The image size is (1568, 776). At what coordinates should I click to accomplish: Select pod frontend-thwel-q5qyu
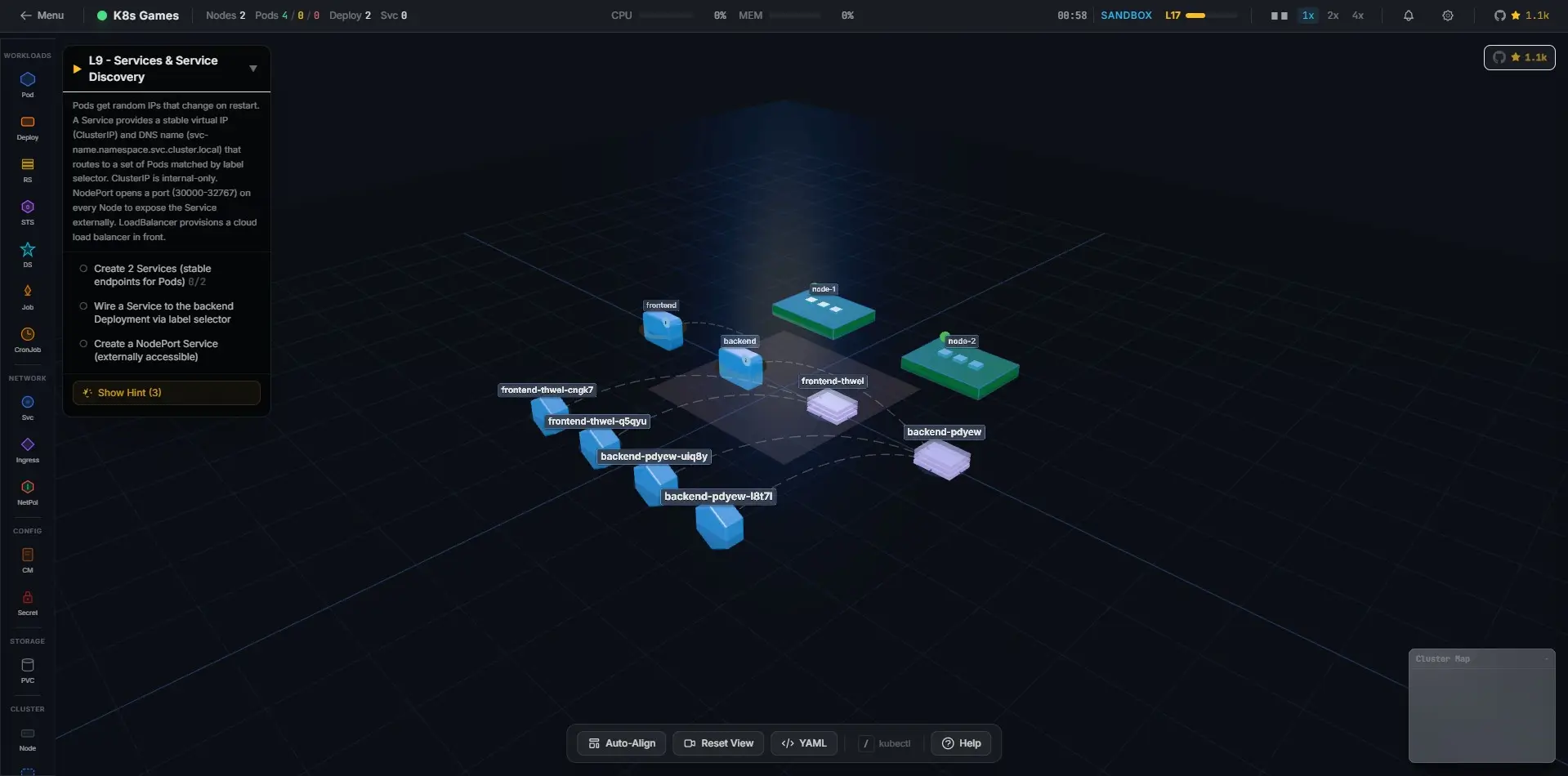pos(599,448)
